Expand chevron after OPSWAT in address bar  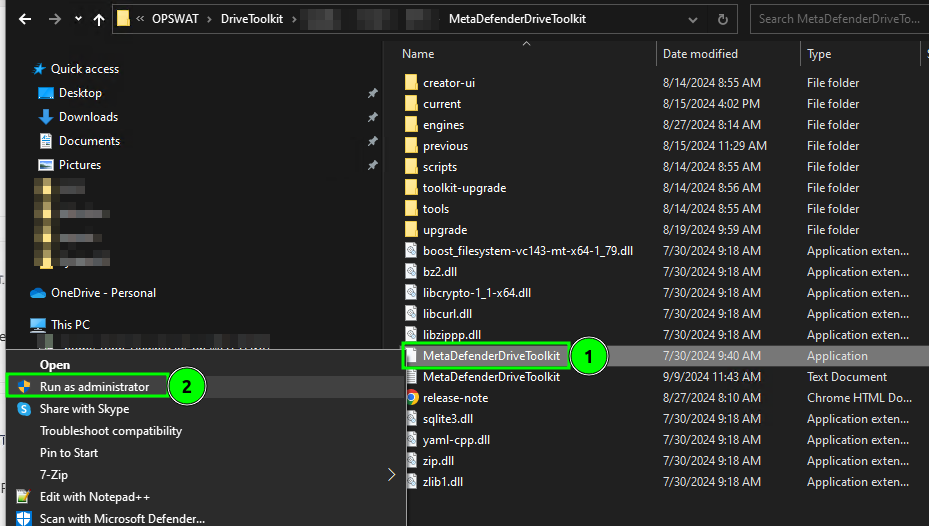209,19
